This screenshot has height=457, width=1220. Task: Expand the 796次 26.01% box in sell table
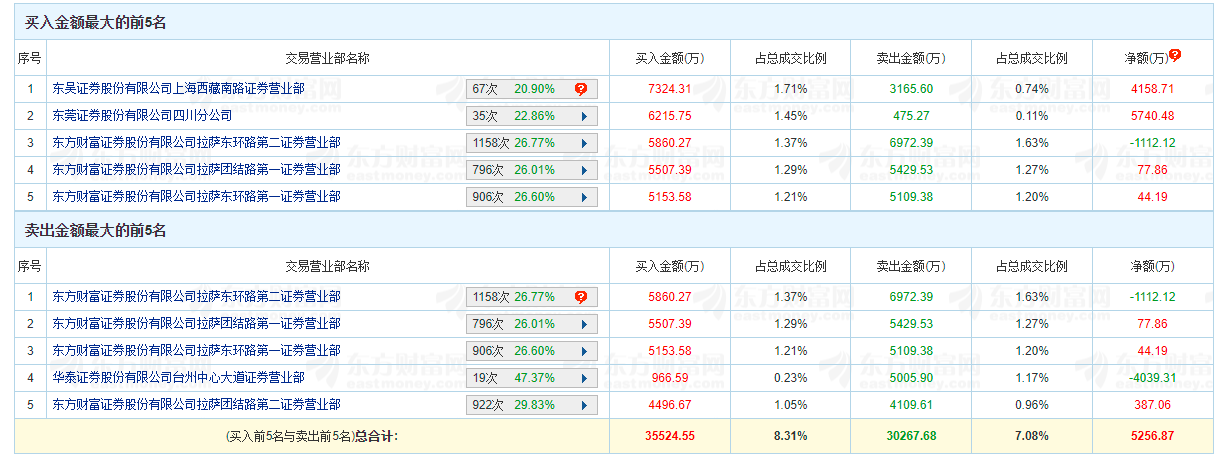point(532,324)
